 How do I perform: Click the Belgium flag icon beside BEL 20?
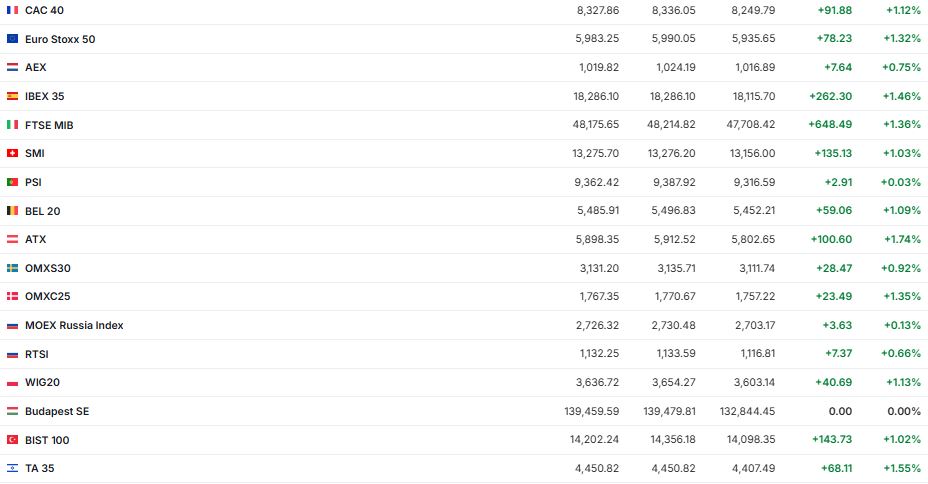pyautogui.click(x=12, y=211)
